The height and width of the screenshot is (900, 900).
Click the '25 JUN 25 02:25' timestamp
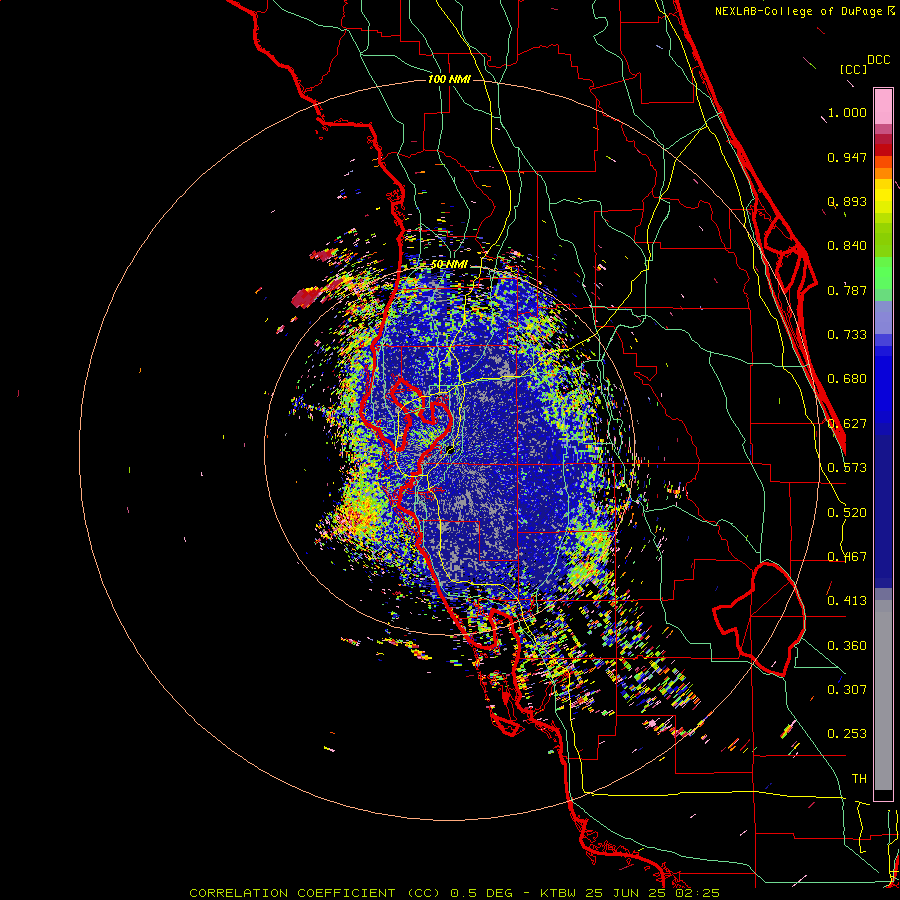coord(652,893)
